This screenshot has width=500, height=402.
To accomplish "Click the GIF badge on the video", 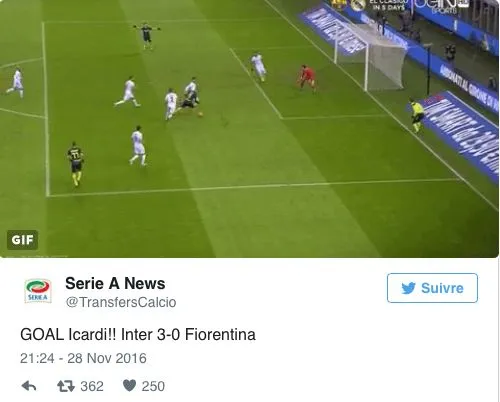I will point(22,240).
